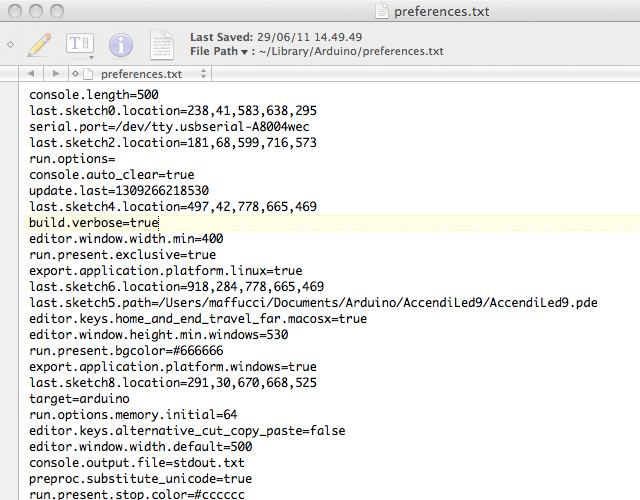This screenshot has width=640, height=500.
Task: Click the diamond beside the preferences.txt navigation entry
Action: (x=75, y=74)
